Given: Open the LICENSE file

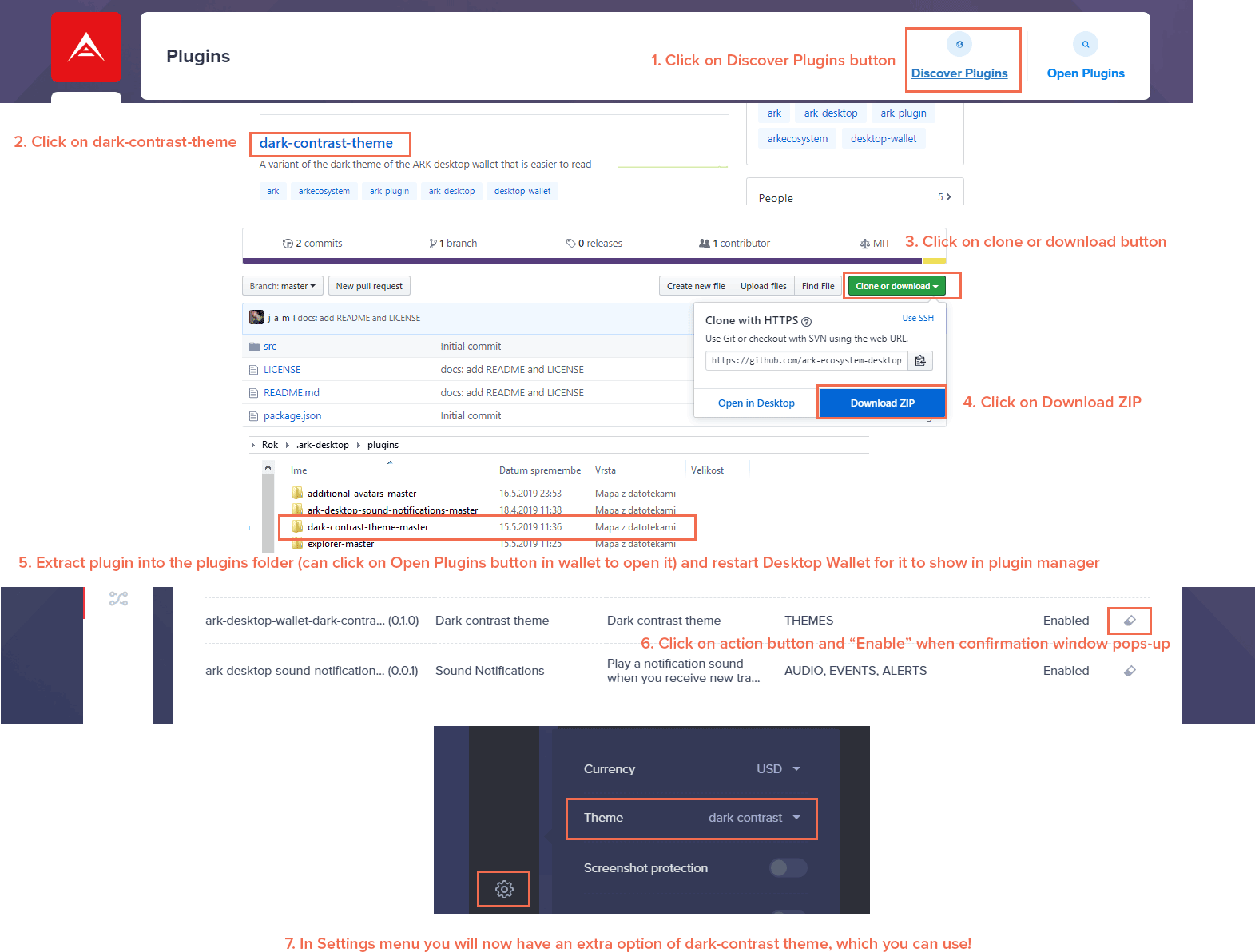Looking at the screenshot, I should (282, 370).
